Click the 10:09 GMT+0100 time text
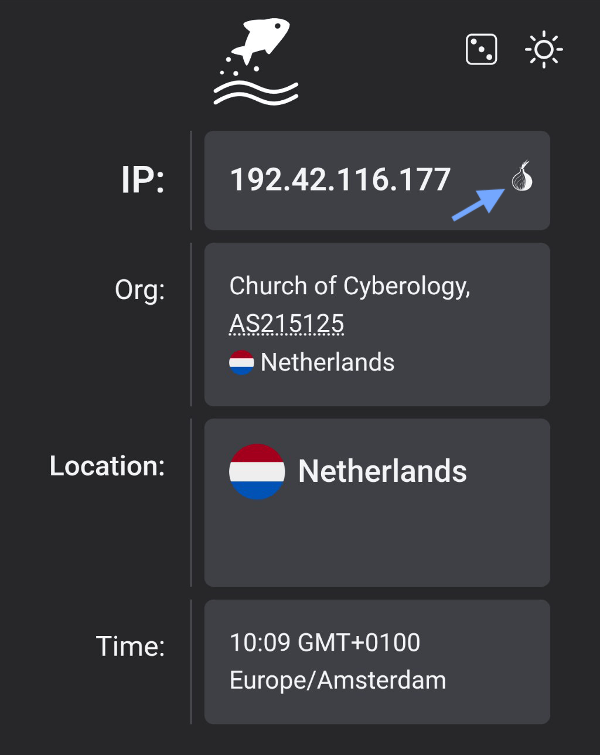Image resolution: width=600 pixels, height=755 pixels. pos(325,642)
